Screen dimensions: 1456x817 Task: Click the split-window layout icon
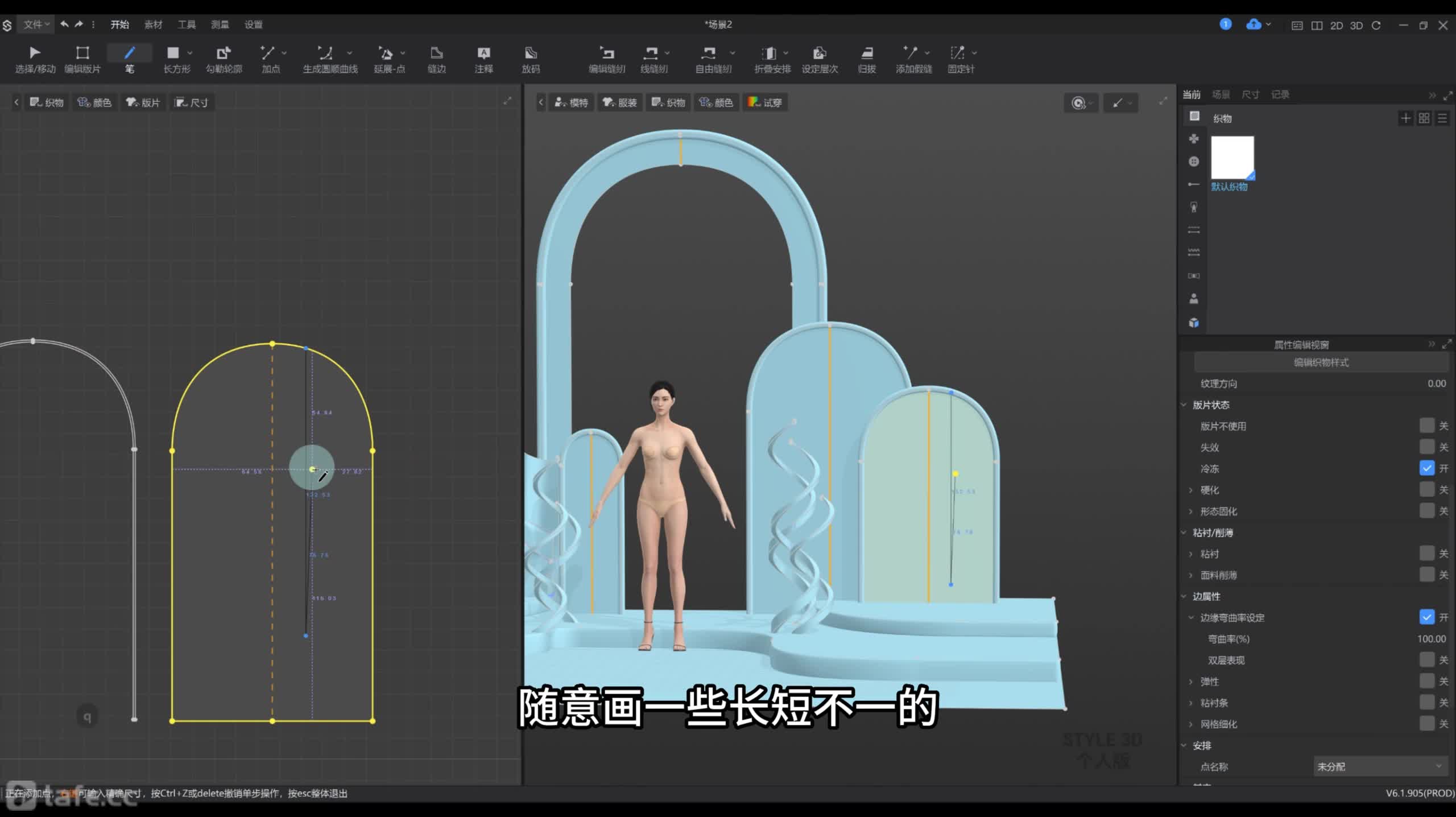1317,25
